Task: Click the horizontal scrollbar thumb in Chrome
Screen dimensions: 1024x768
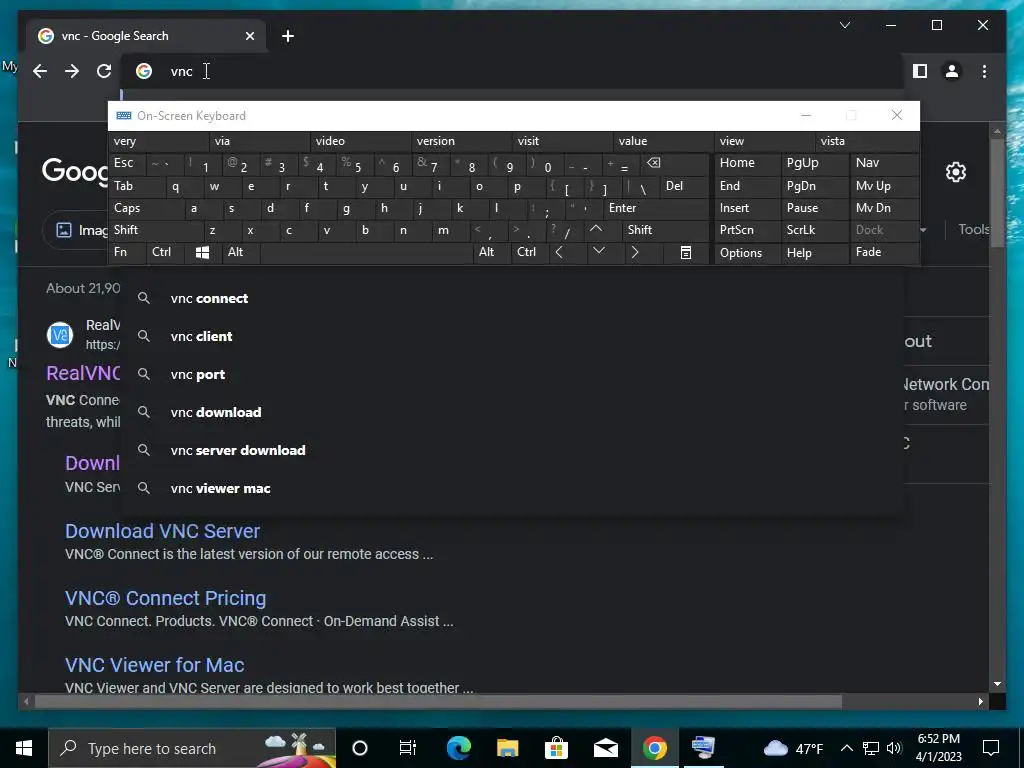Action: pos(438,702)
